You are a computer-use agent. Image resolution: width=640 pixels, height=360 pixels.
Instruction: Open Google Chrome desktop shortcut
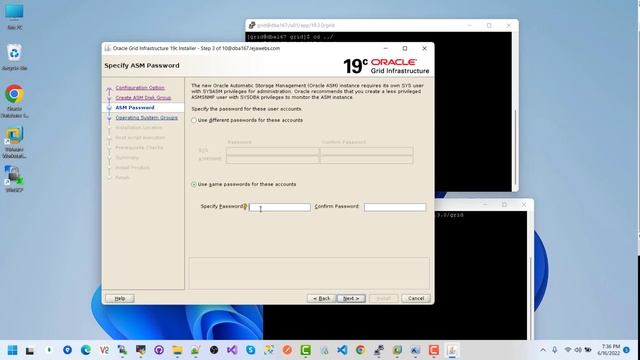click(14, 101)
